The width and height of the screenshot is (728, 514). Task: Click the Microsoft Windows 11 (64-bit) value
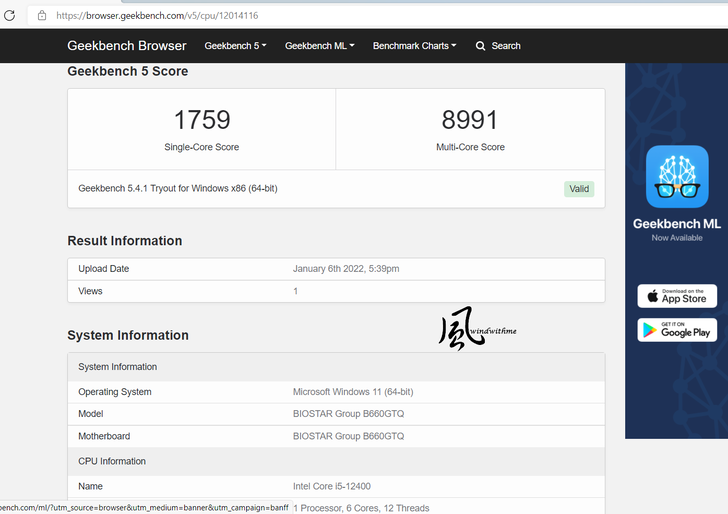353,391
